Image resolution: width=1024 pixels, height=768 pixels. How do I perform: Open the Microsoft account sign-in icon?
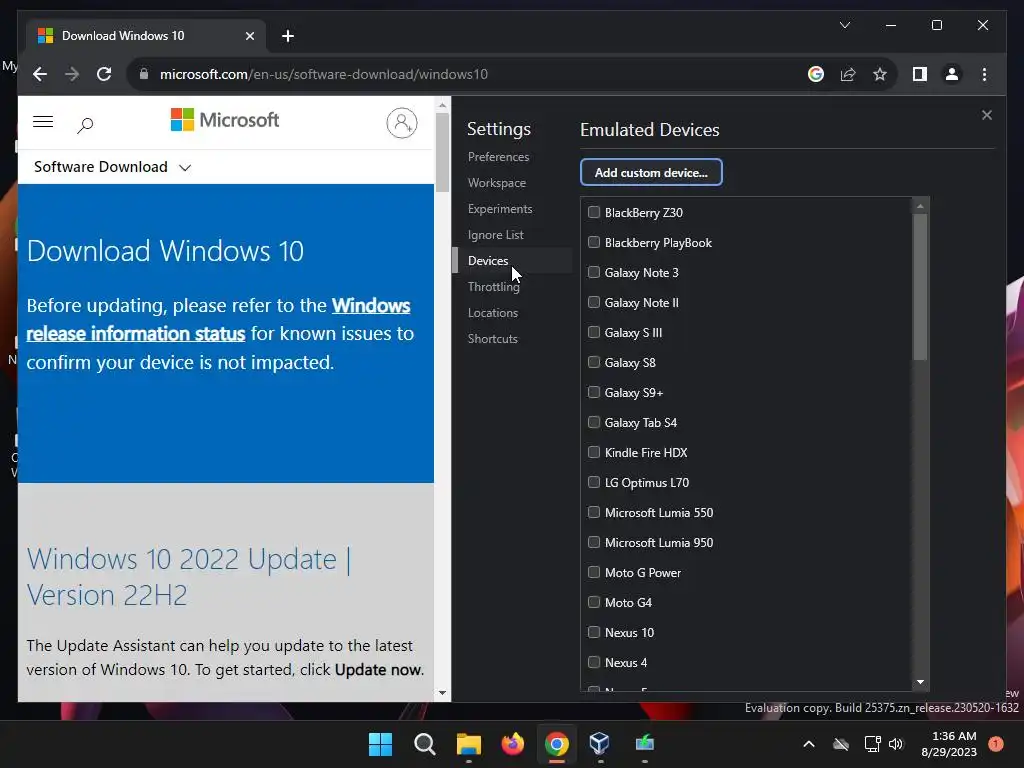click(402, 123)
